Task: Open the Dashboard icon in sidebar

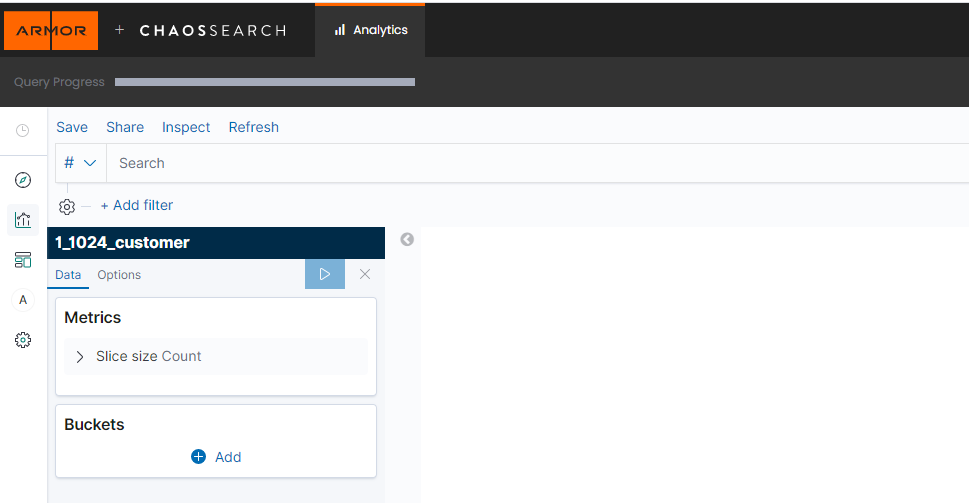Action: click(x=23, y=260)
